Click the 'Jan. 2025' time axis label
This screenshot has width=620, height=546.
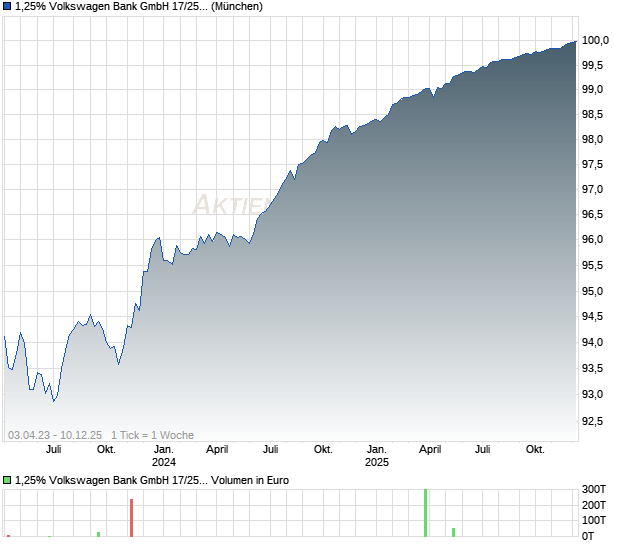377,455
